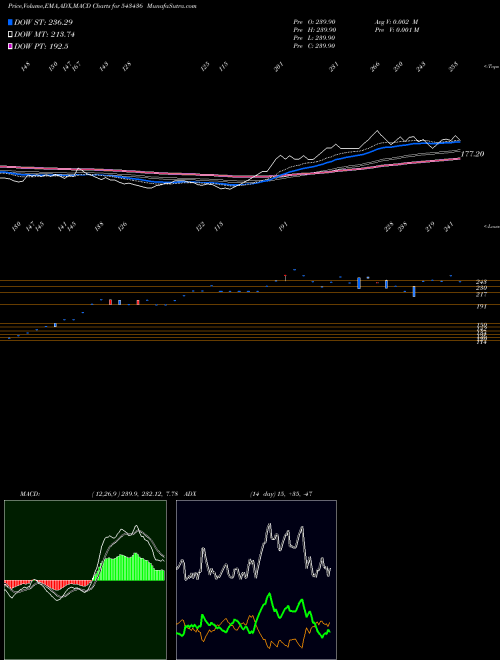
Task: Click the ADX (14 day) values text
Action: [280, 494]
